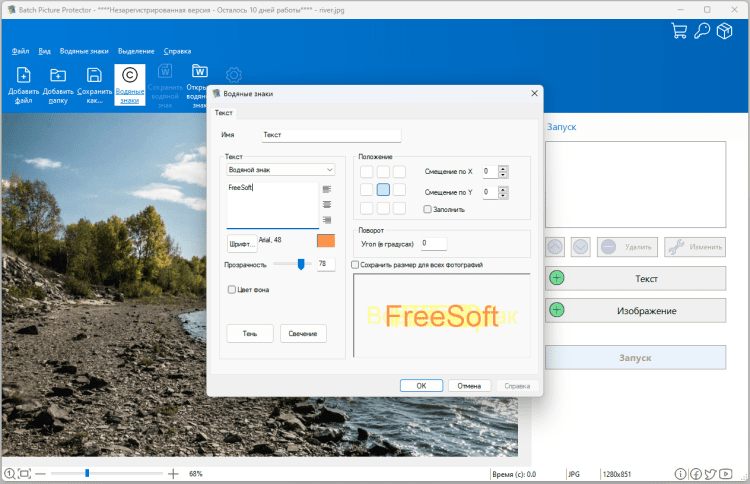
Task: Add an Изображение watermark
Action: (635, 310)
